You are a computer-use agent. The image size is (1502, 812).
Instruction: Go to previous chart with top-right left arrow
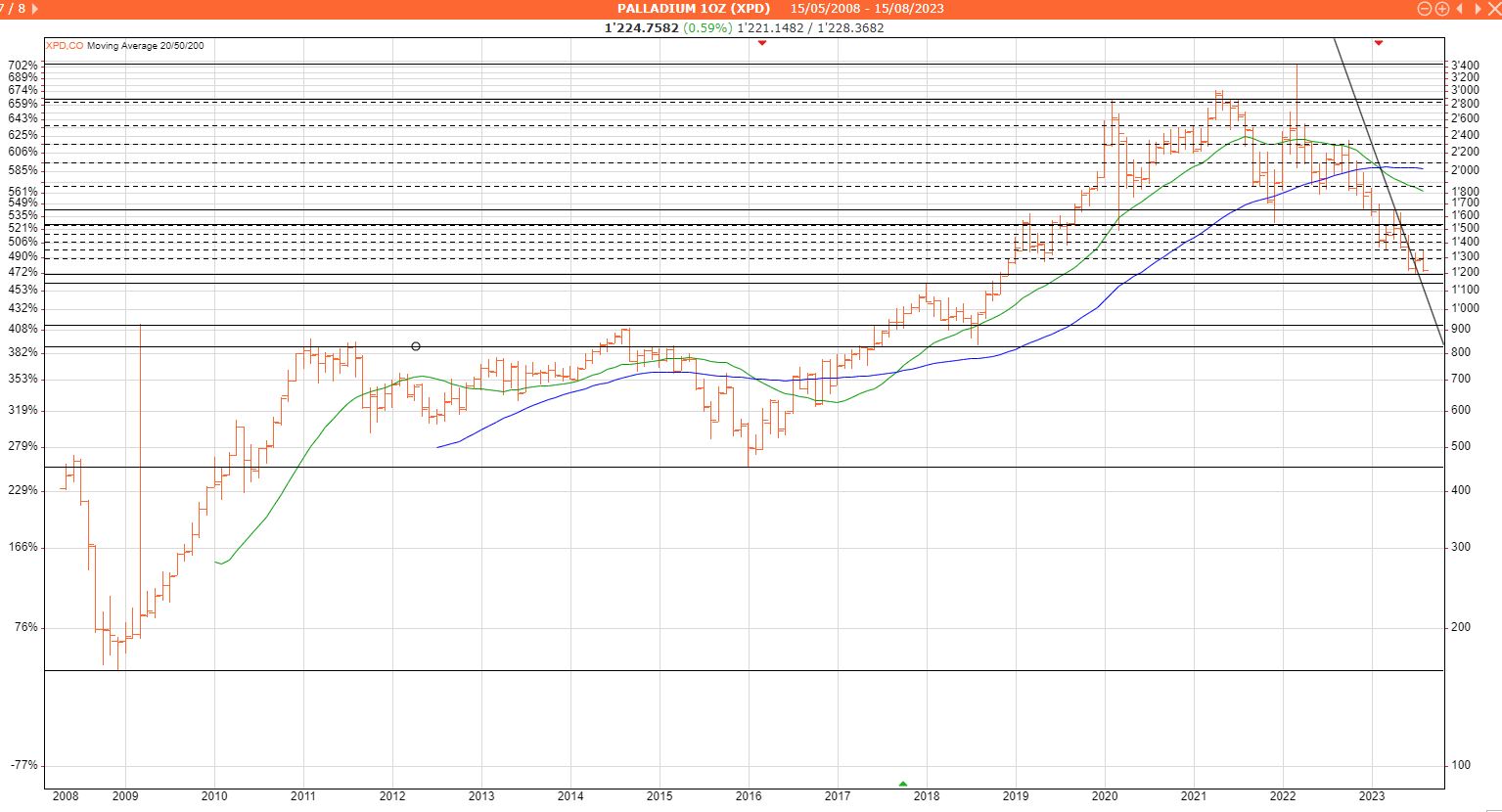coord(1460,9)
